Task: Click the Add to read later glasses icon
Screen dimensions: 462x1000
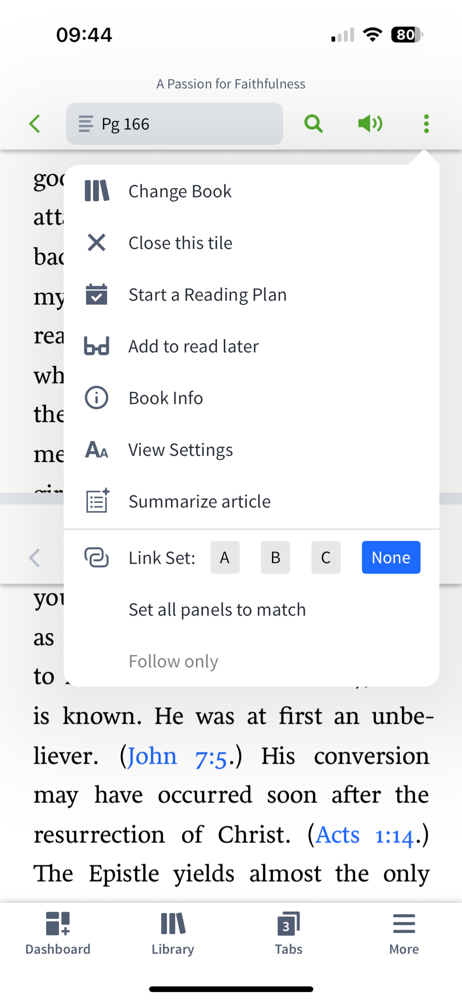Action: pos(96,346)
